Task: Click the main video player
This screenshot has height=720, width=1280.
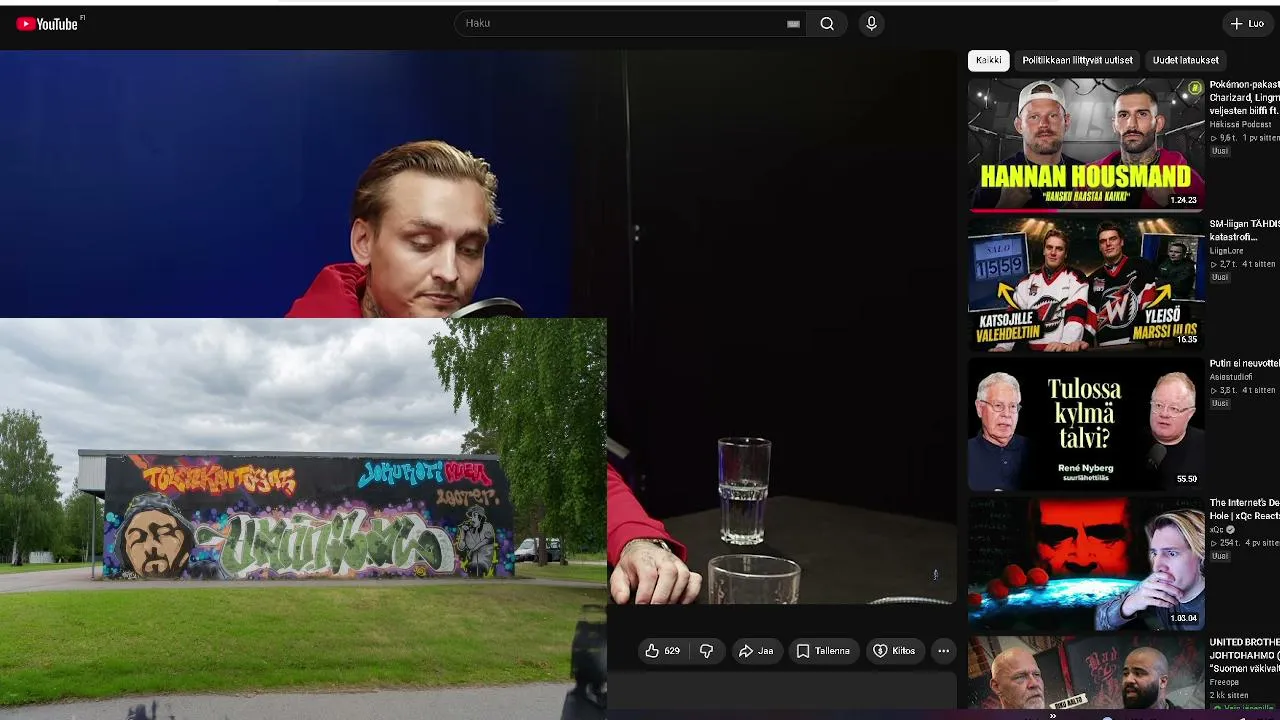Action: pos(478,327)
